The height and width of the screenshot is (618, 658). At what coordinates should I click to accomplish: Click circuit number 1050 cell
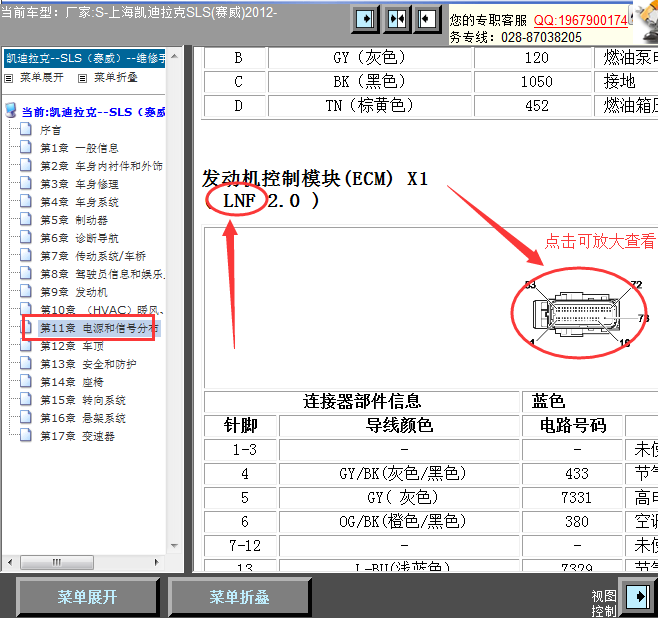pos(533,82)
